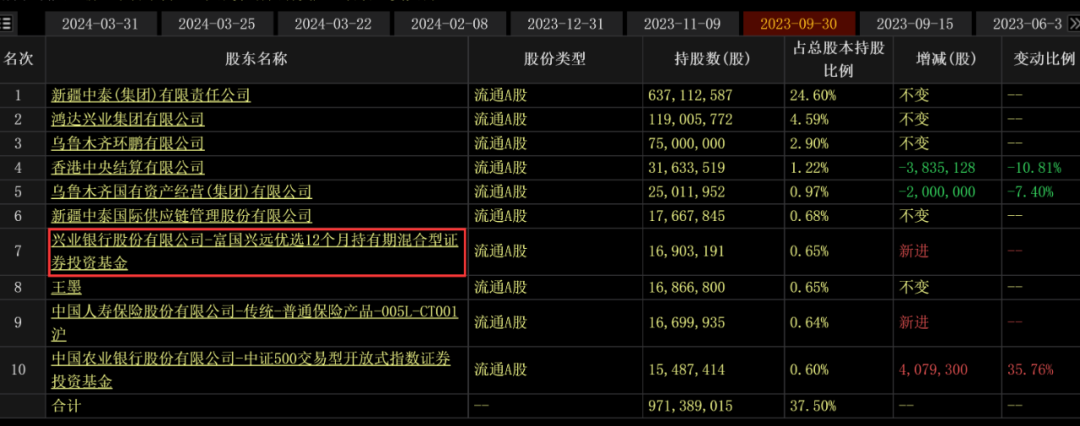Click the 合计 total row label
Viewport: 1080px width, 426px height.
pos(66,406)
